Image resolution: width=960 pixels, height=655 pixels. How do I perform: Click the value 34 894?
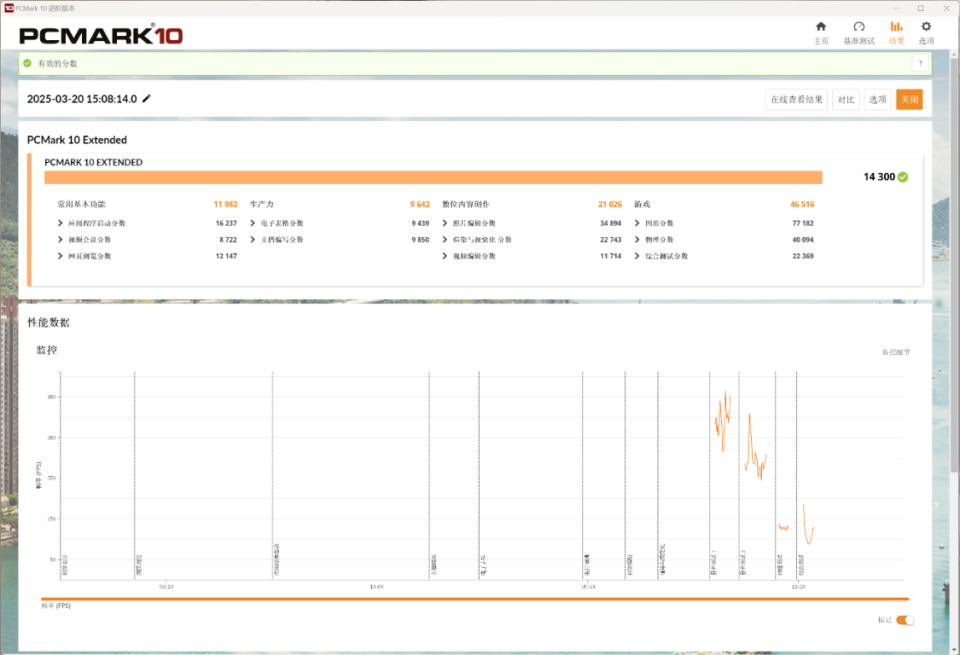pos(610,223)
